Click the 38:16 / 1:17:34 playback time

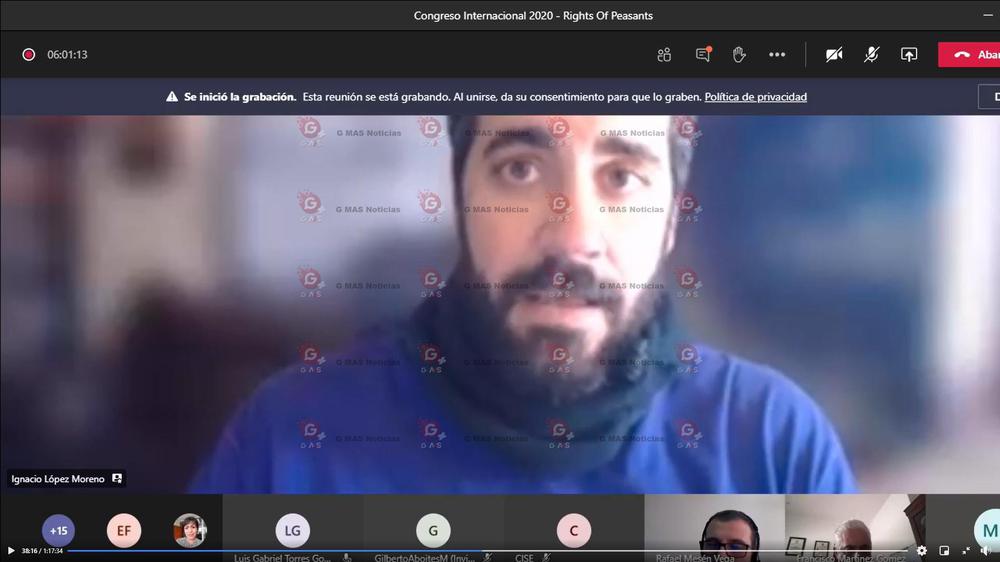click(42, 551)
